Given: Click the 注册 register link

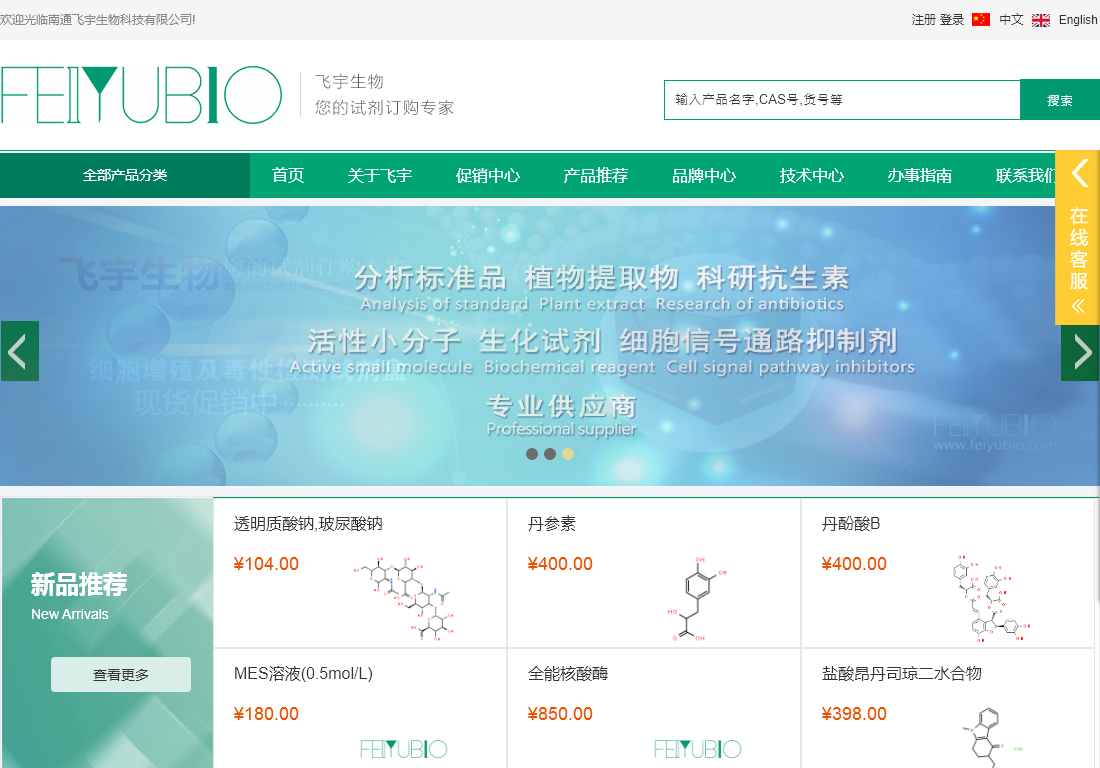Looking at the screenshot, I should pyautogui.click(x=923, y=20).
